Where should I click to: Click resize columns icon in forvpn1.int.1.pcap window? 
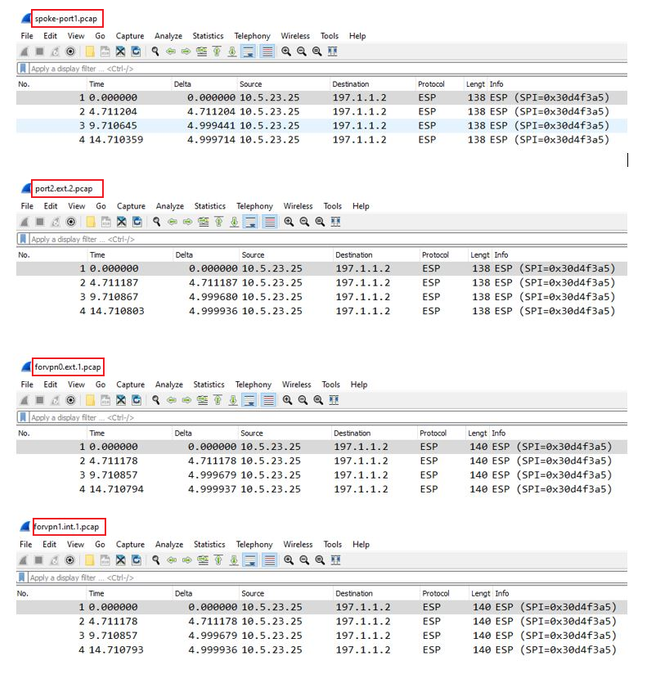coord(335,560)
